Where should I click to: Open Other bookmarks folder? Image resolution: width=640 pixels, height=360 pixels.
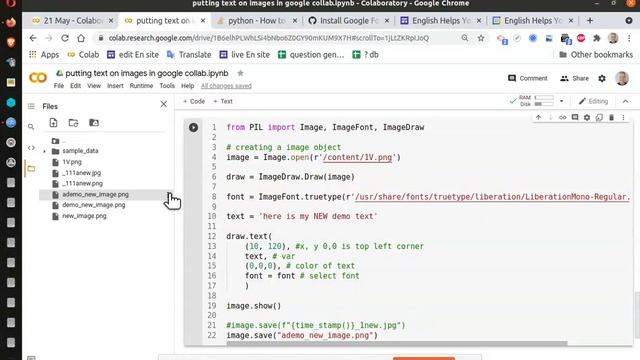tap(596, 55)
